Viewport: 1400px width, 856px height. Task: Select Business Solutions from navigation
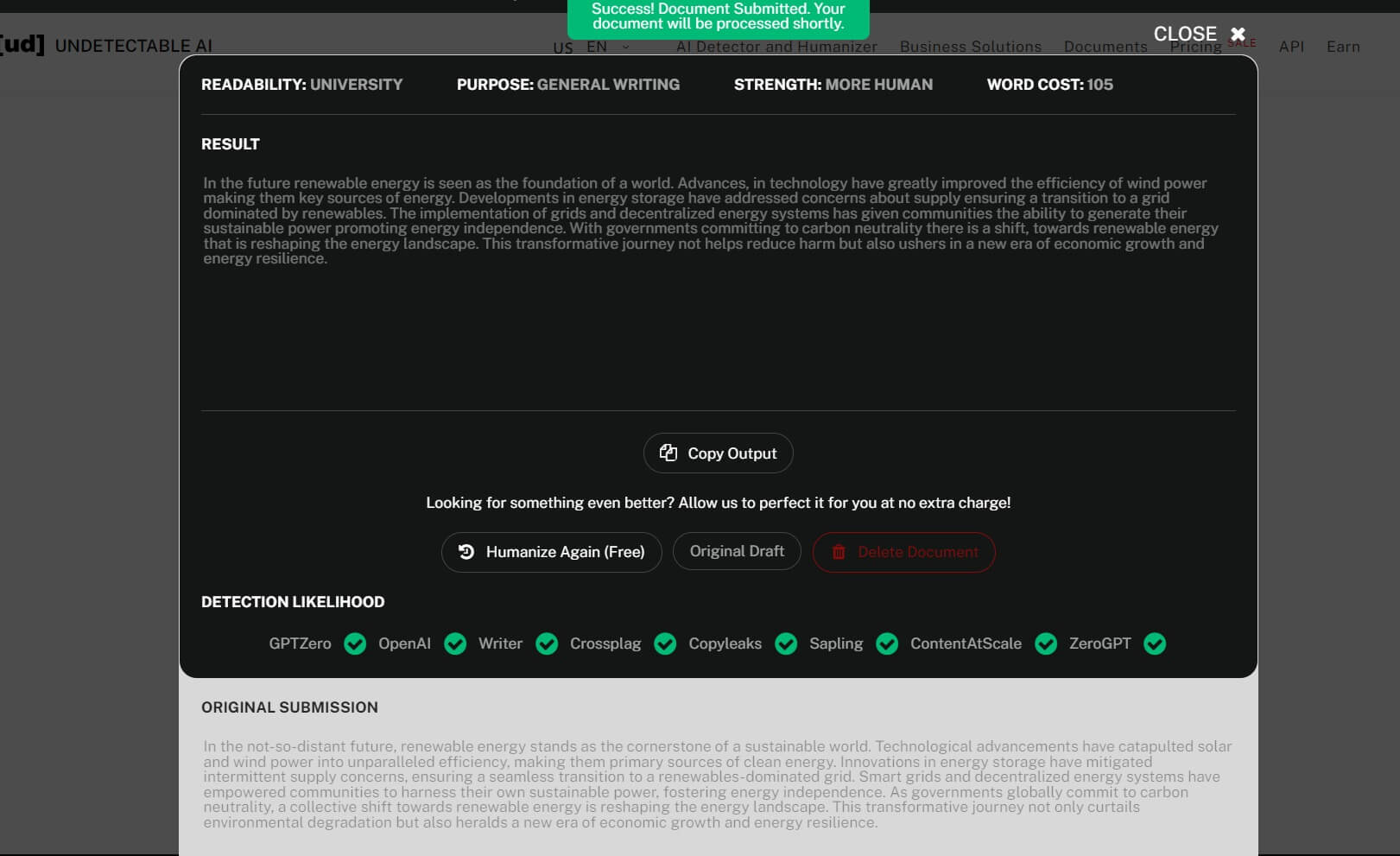970,47
